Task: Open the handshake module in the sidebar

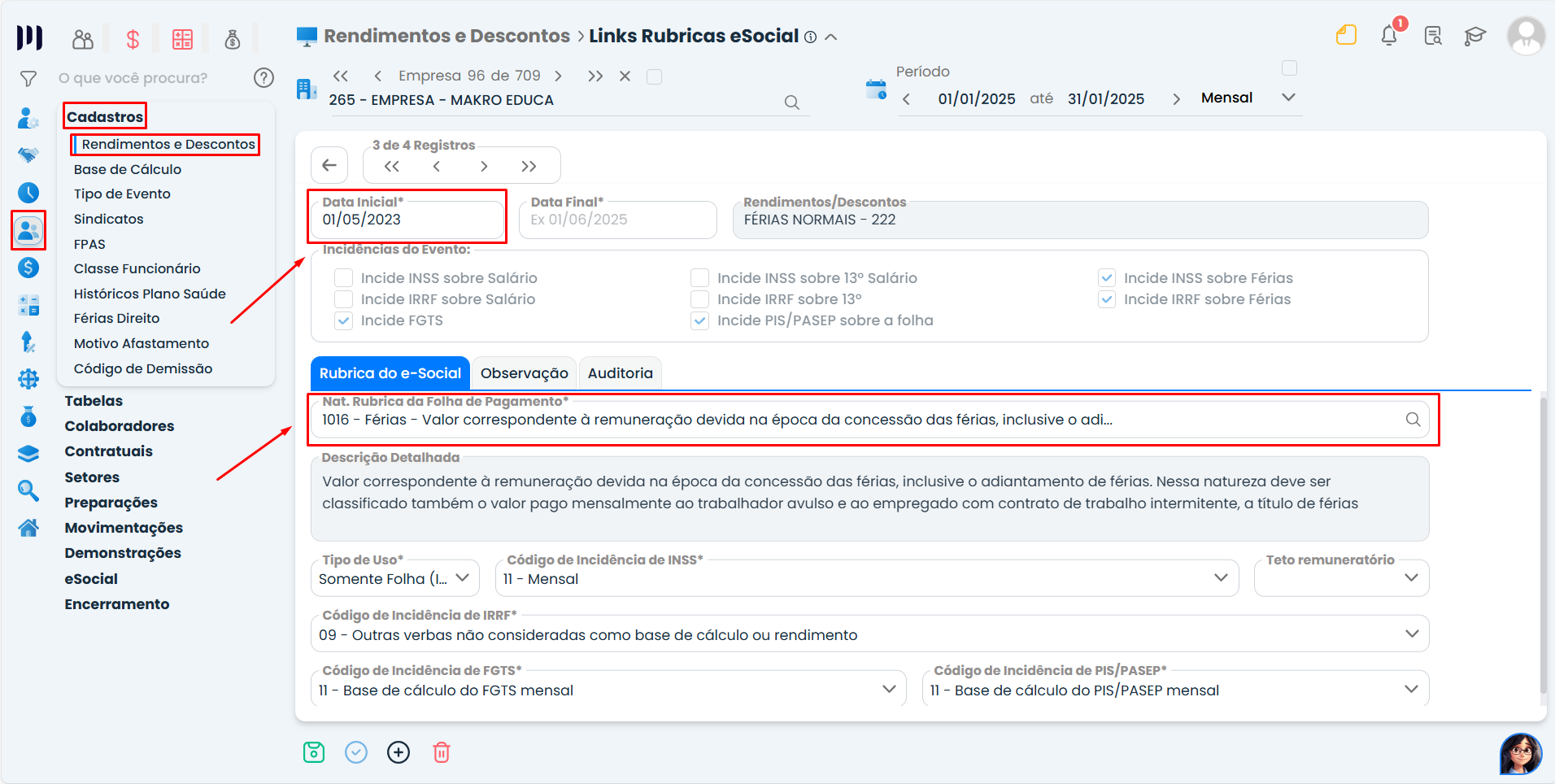Action: pos(28,155)
